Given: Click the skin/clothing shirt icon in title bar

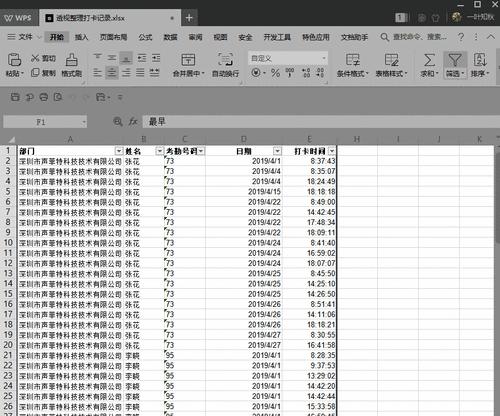Looking at the screenshot, I should pos(435,18).
